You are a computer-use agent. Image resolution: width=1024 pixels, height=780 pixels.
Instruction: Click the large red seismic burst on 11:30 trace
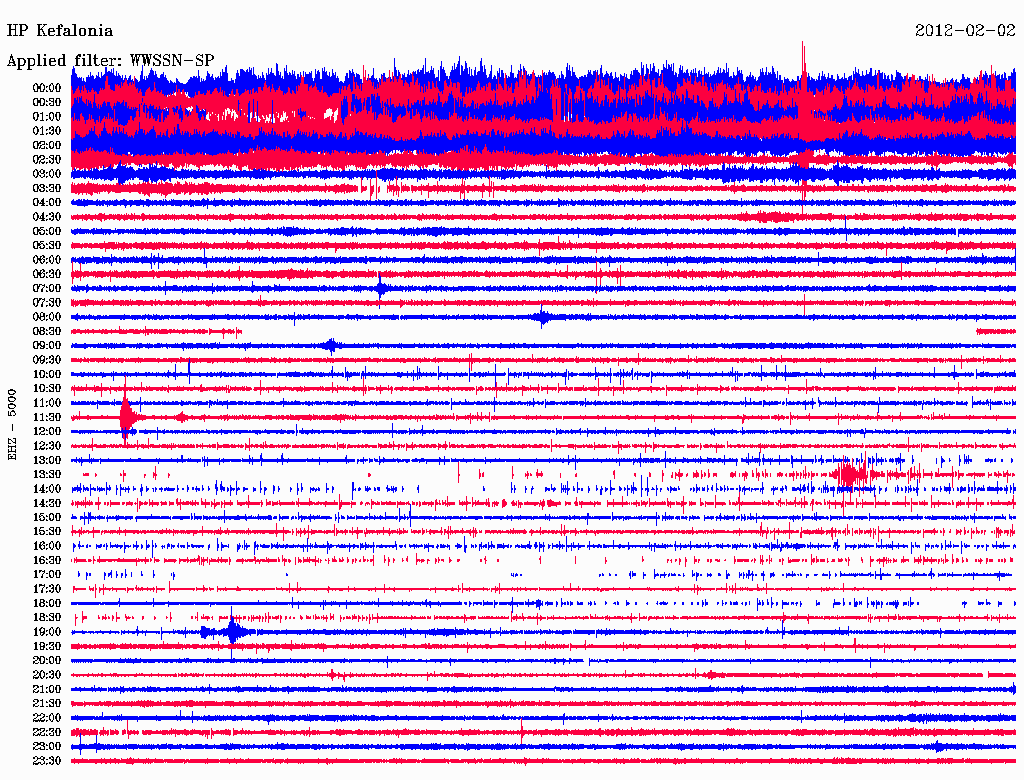pos(127,416)
